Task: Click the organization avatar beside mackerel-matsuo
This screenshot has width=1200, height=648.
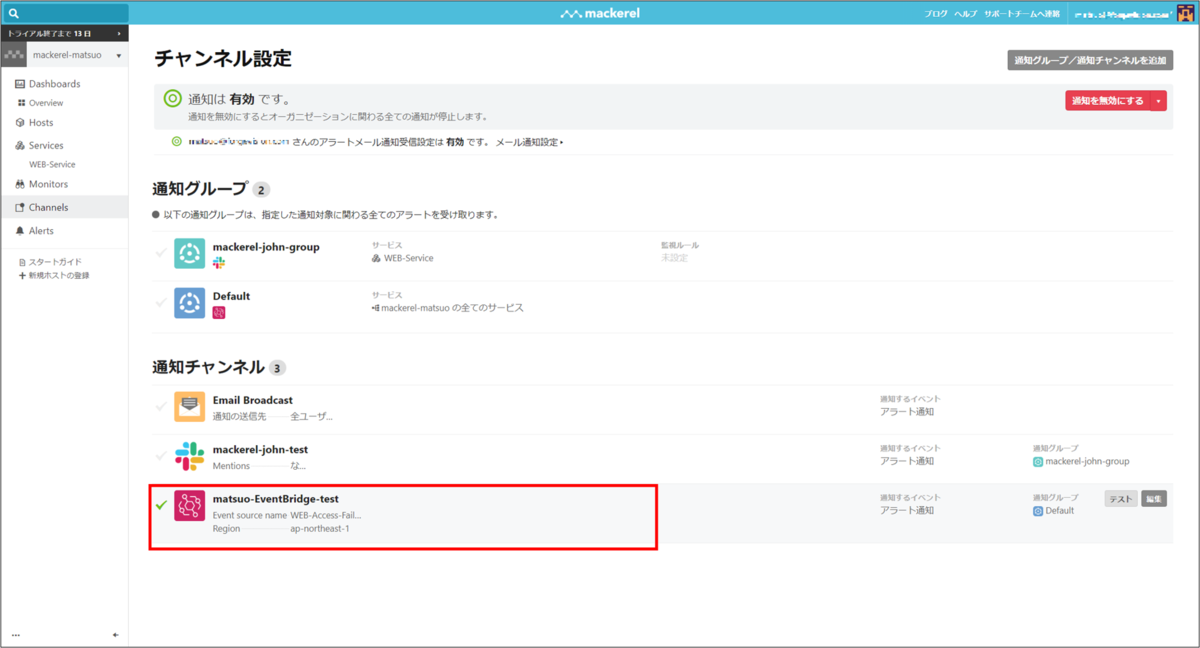Action: click(x=14, y=55)
